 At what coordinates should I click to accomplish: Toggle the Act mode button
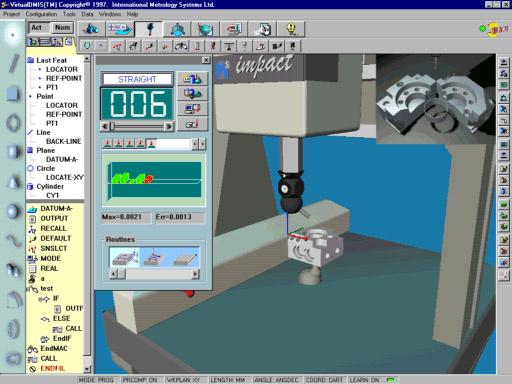[x=38, y=28]
